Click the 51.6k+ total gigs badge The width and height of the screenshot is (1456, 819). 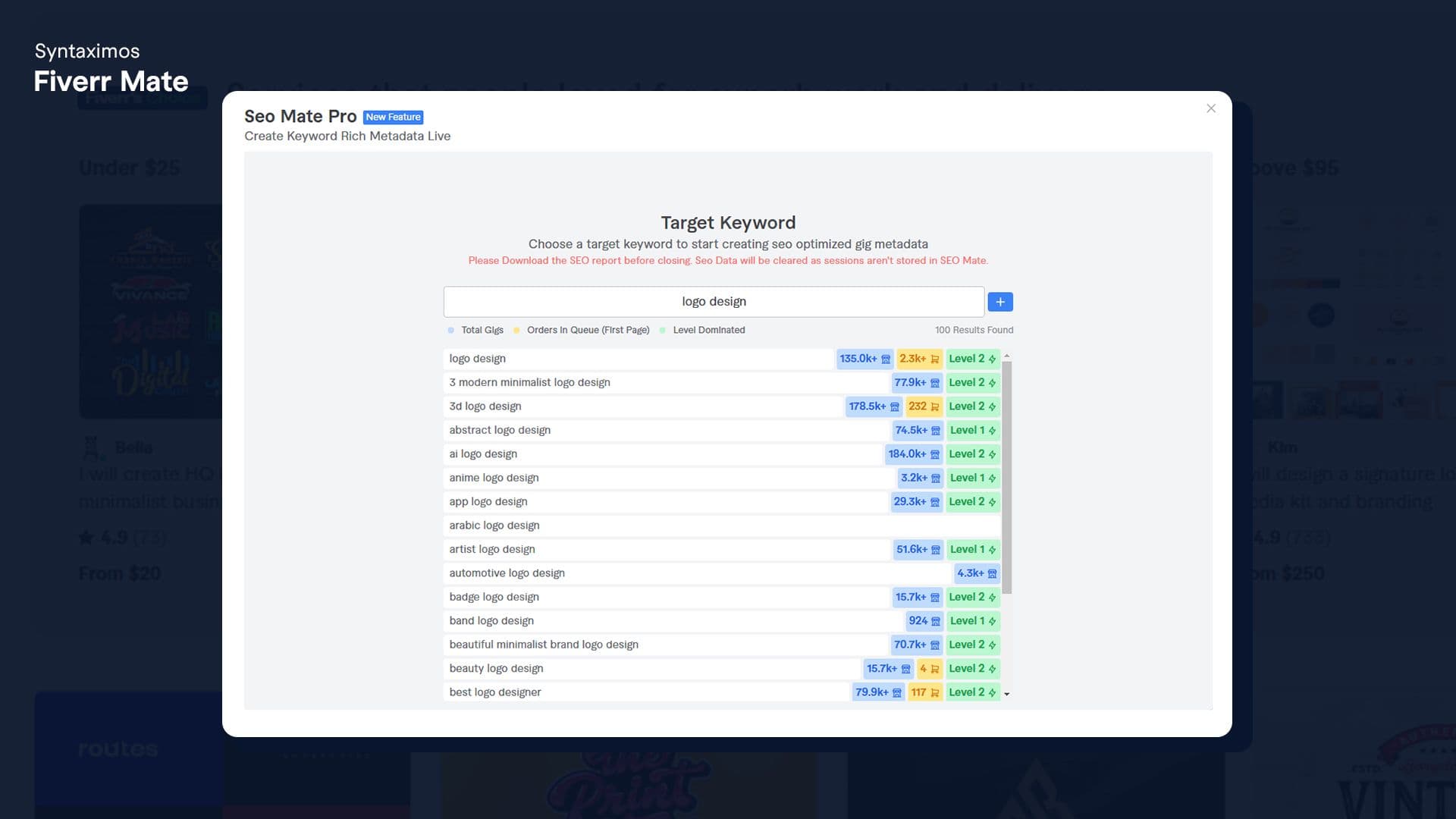pyautogui.click(x=918, y=550)
